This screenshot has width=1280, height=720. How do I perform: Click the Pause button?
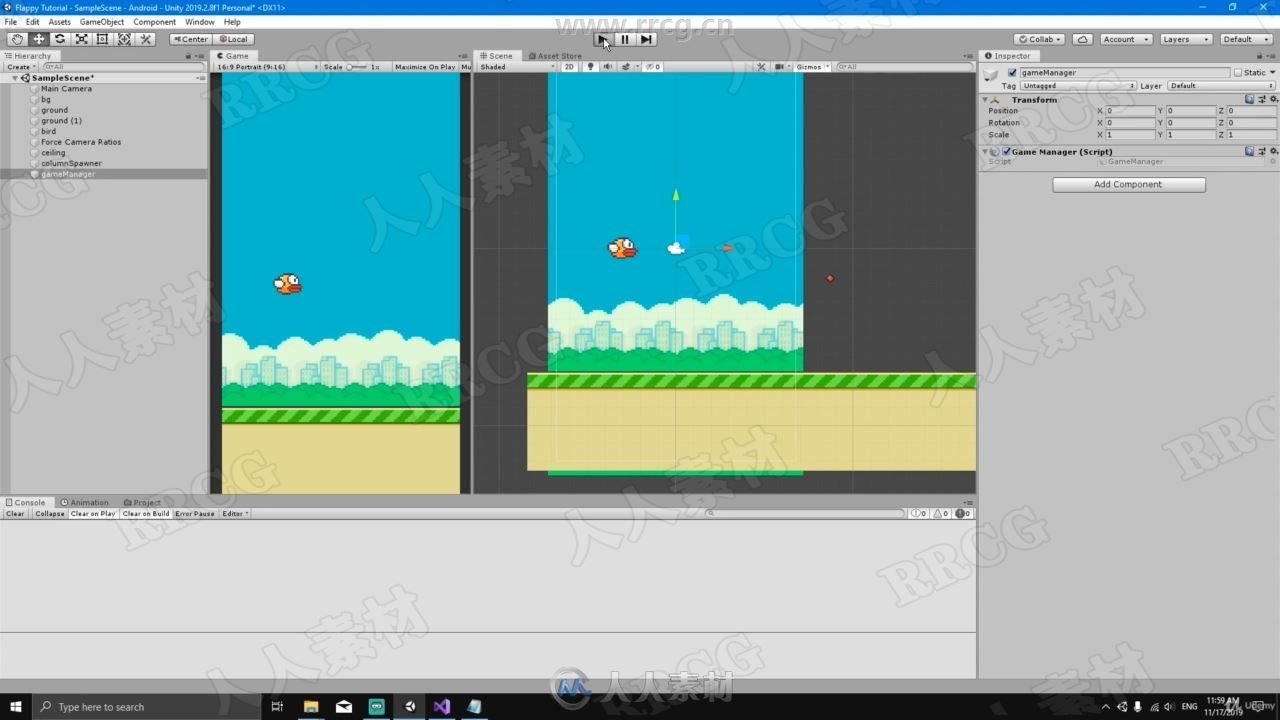pyautogui.click(x=625, y=39)
